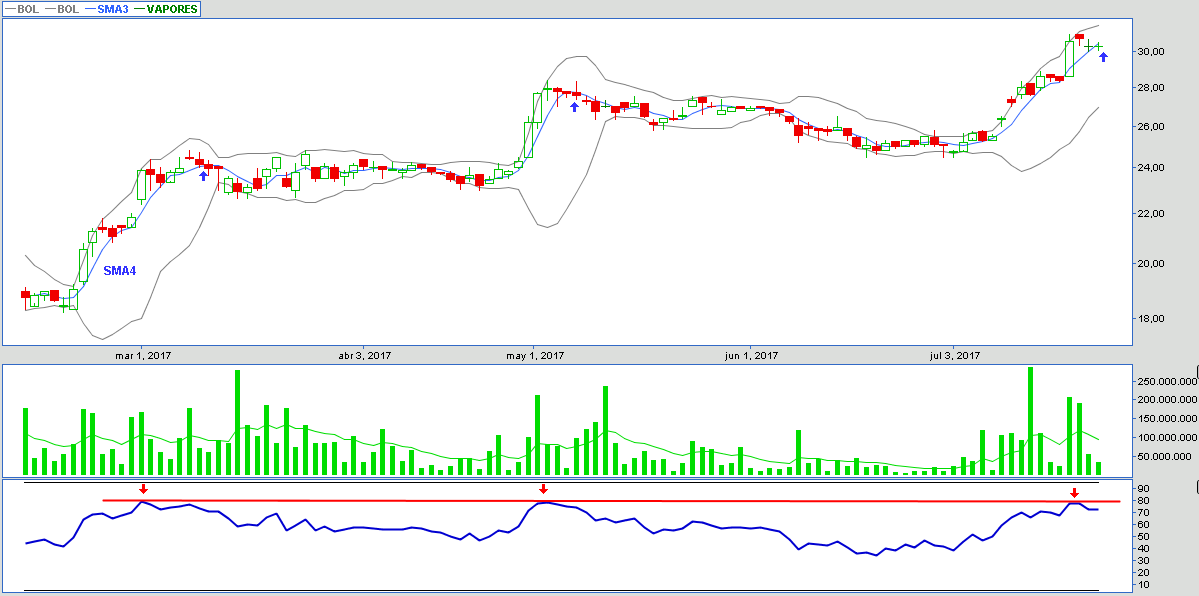Click the 100.000.000 volume axis label
The height and width of the screenshot is (596, 1199).
coord(1167,438)
